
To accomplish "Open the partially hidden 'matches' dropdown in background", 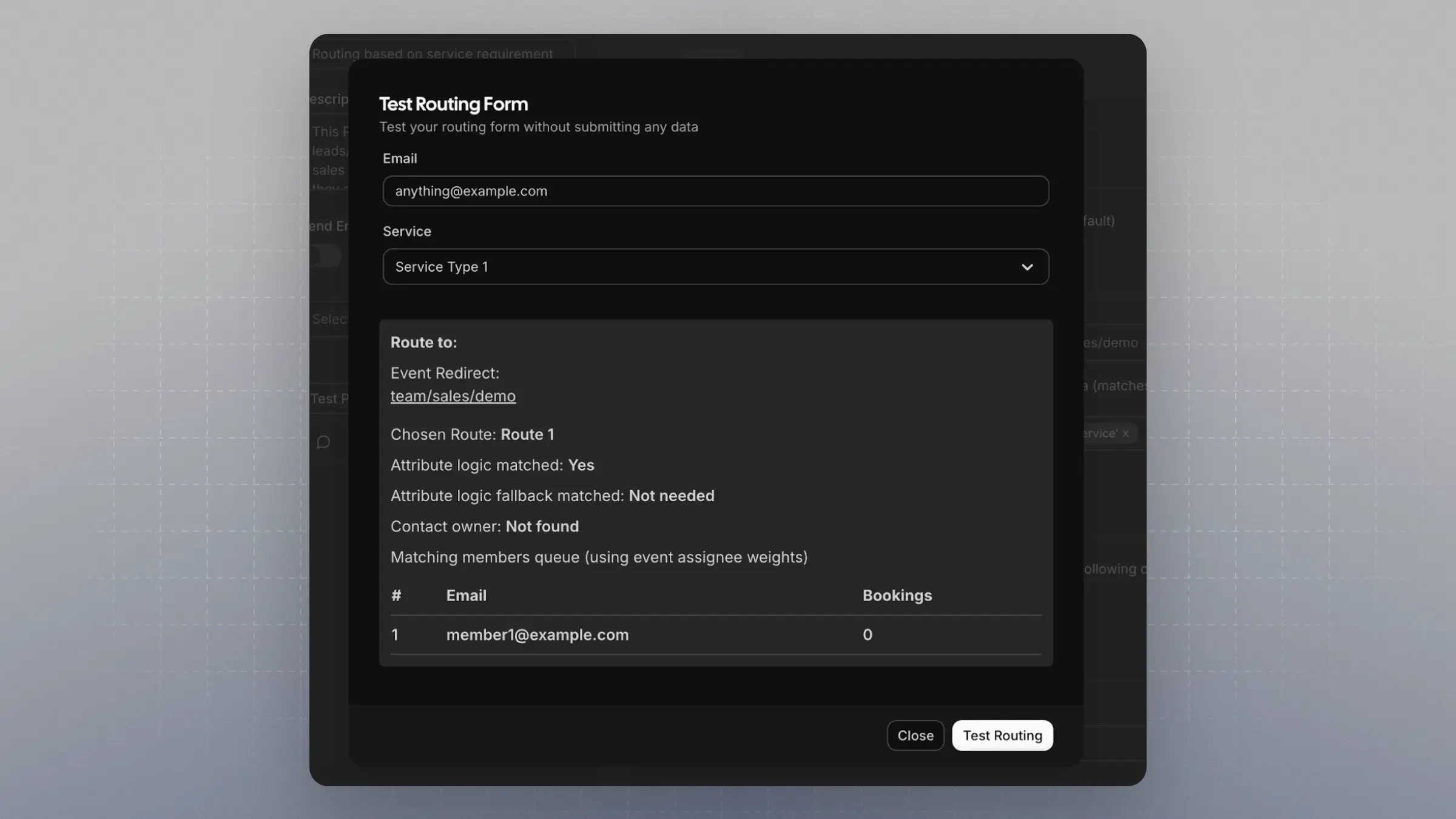I will point(1115,386).
